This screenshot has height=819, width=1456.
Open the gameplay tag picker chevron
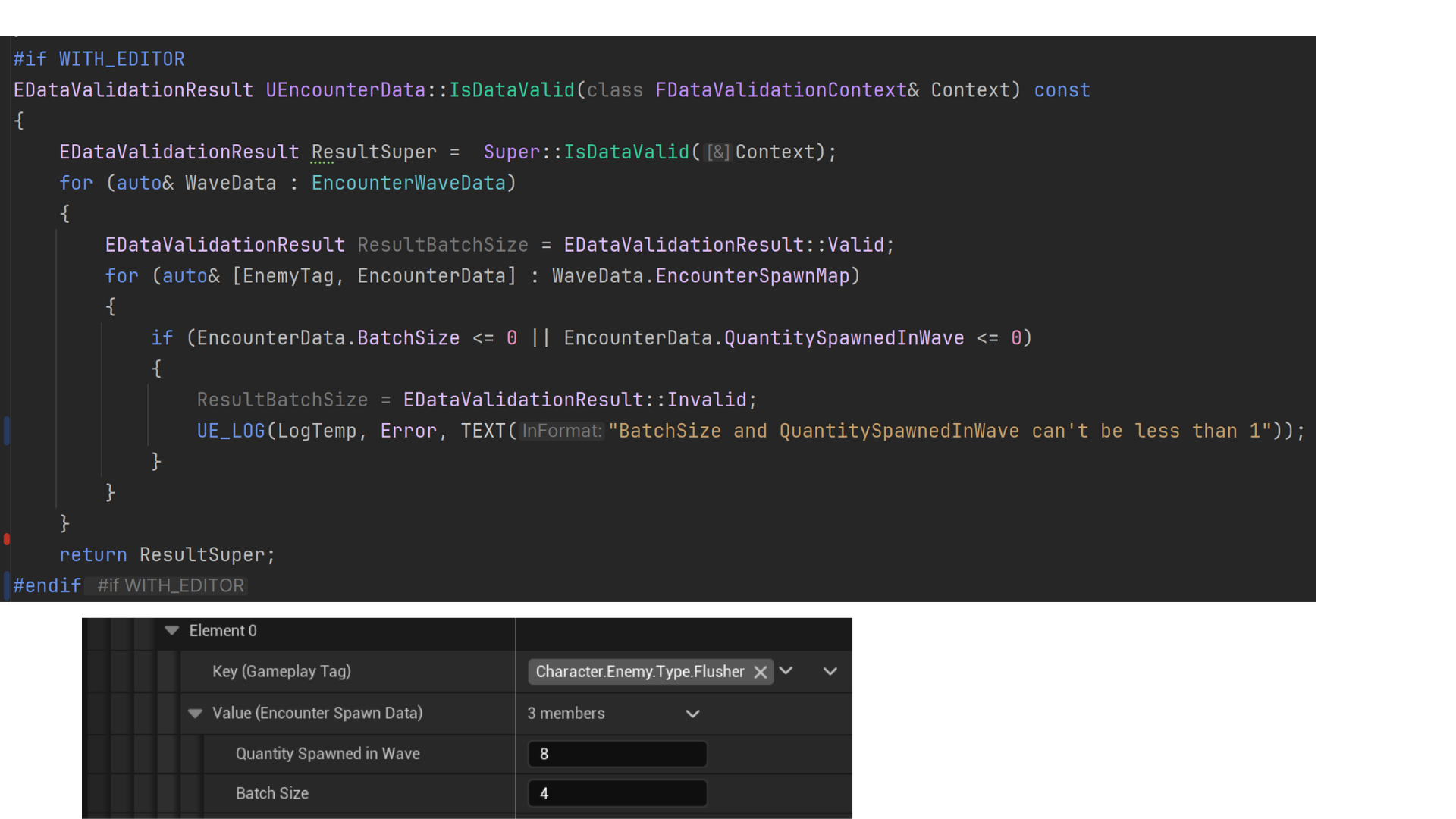(x=786, y=671)
